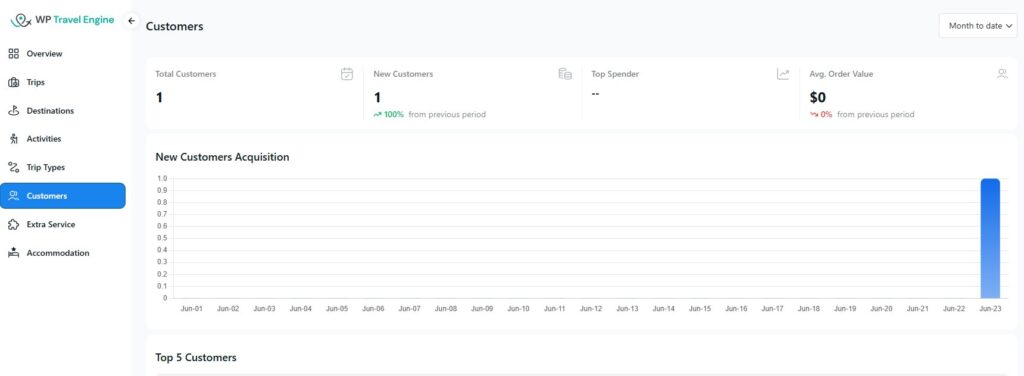Click the 1.0 y-axis value

point(163,178)
